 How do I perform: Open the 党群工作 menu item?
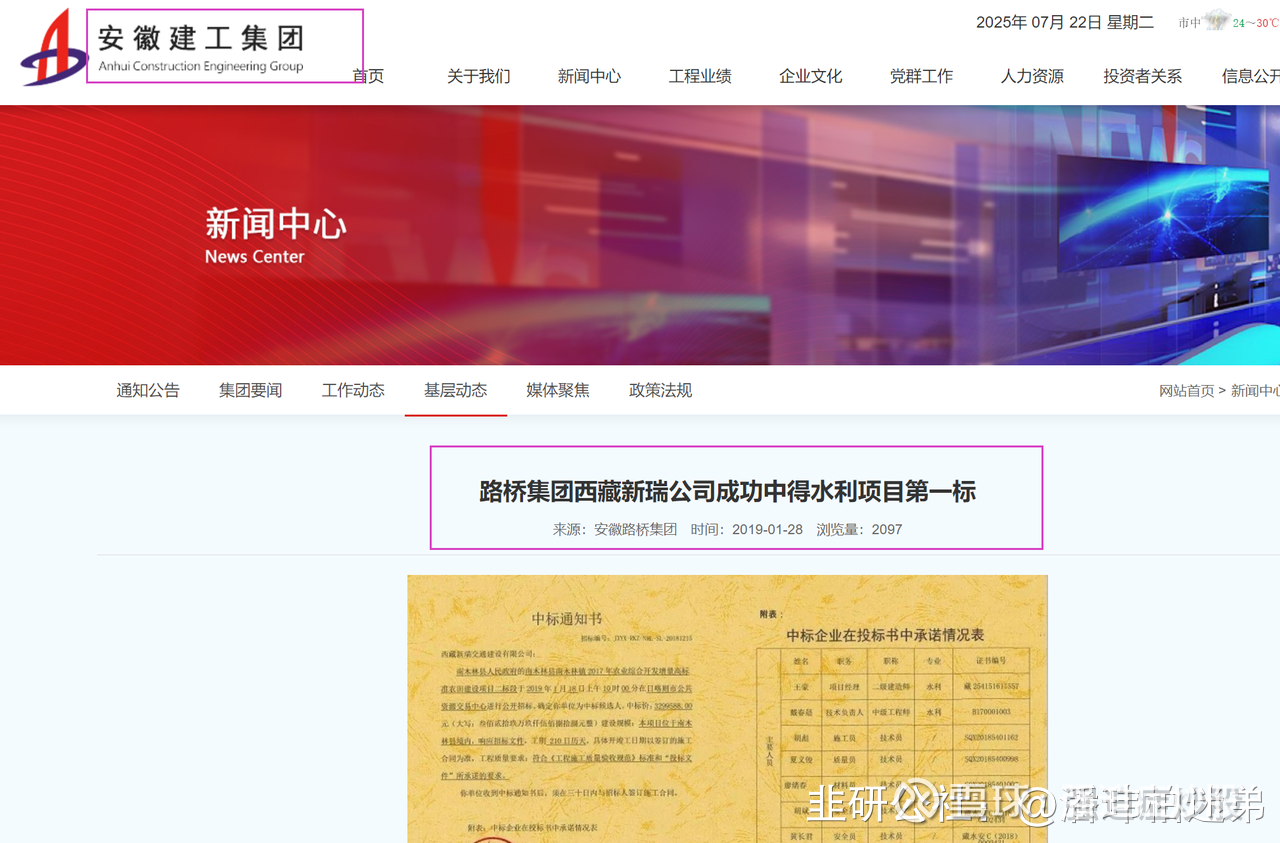922,76
